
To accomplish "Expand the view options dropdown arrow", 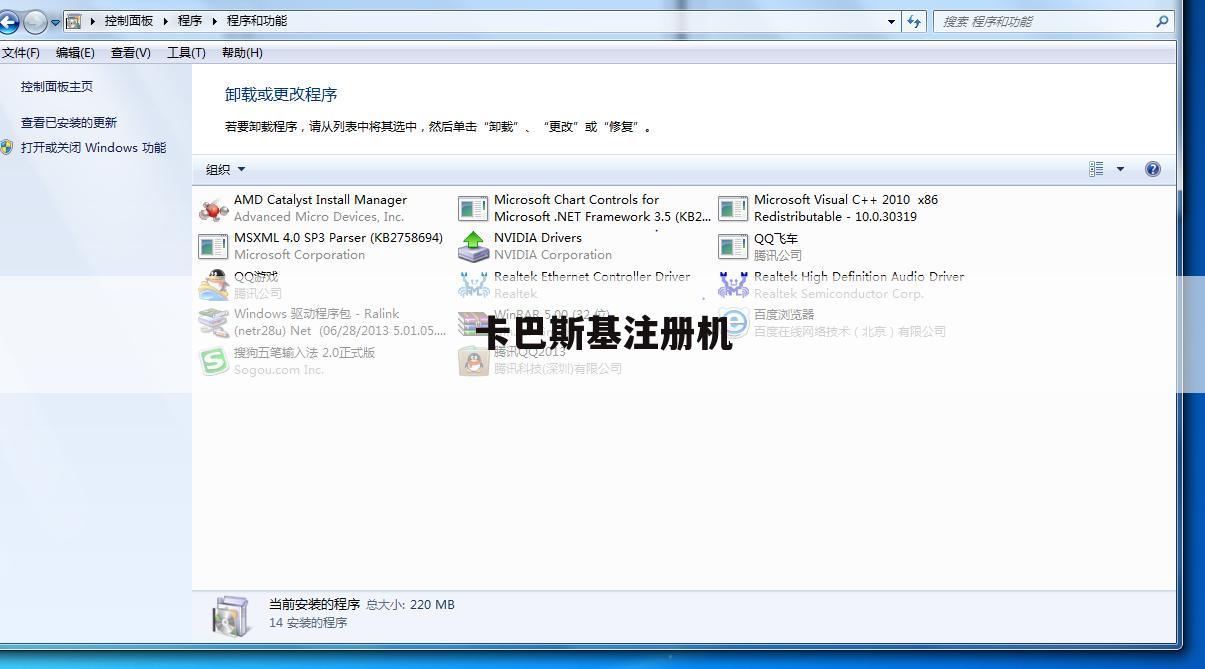I will tap(1120, 169).
